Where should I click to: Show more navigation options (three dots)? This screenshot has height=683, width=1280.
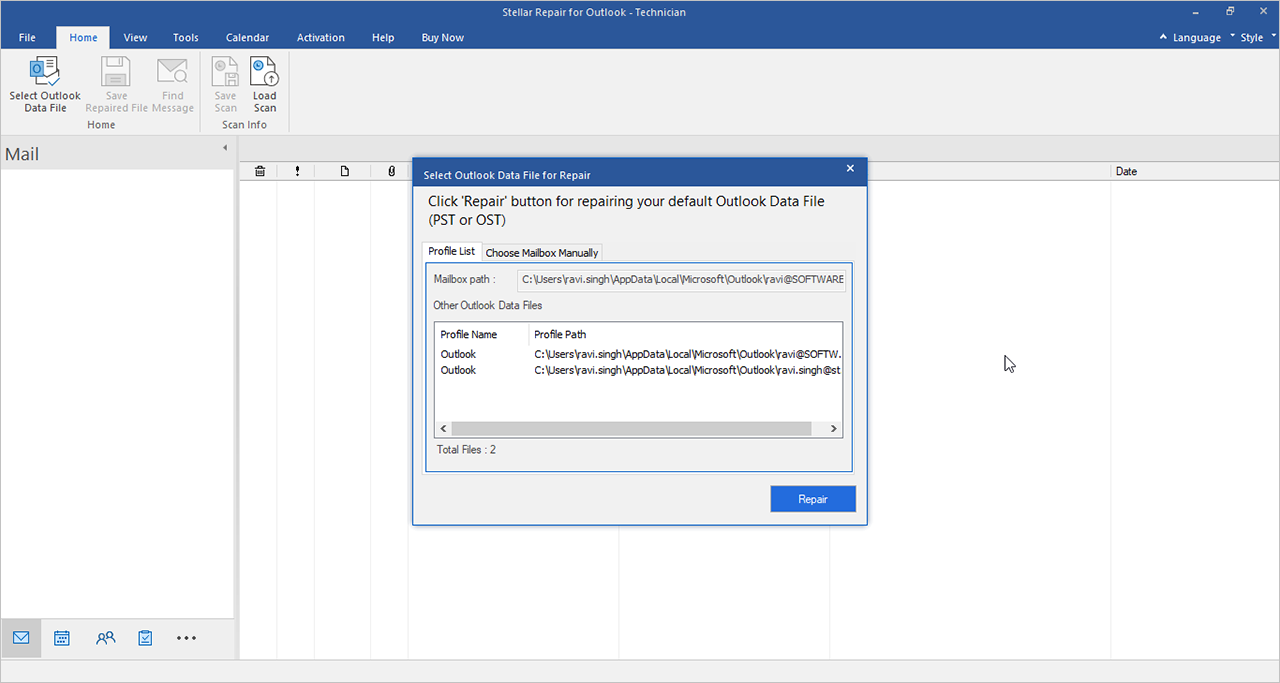coord(186,638)
